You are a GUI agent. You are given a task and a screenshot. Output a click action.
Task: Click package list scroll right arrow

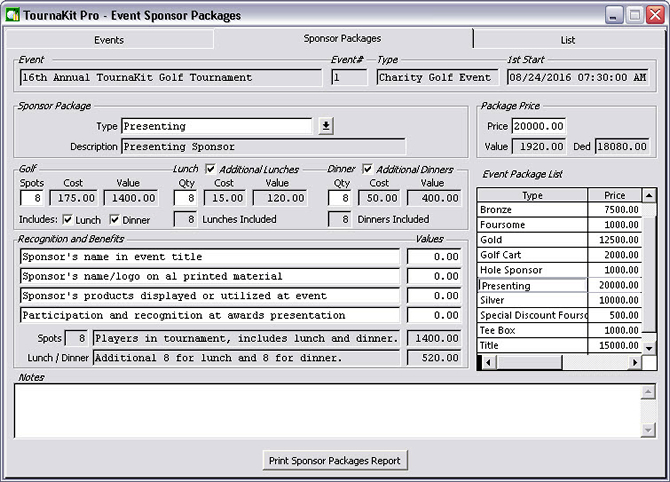(635, 362)
